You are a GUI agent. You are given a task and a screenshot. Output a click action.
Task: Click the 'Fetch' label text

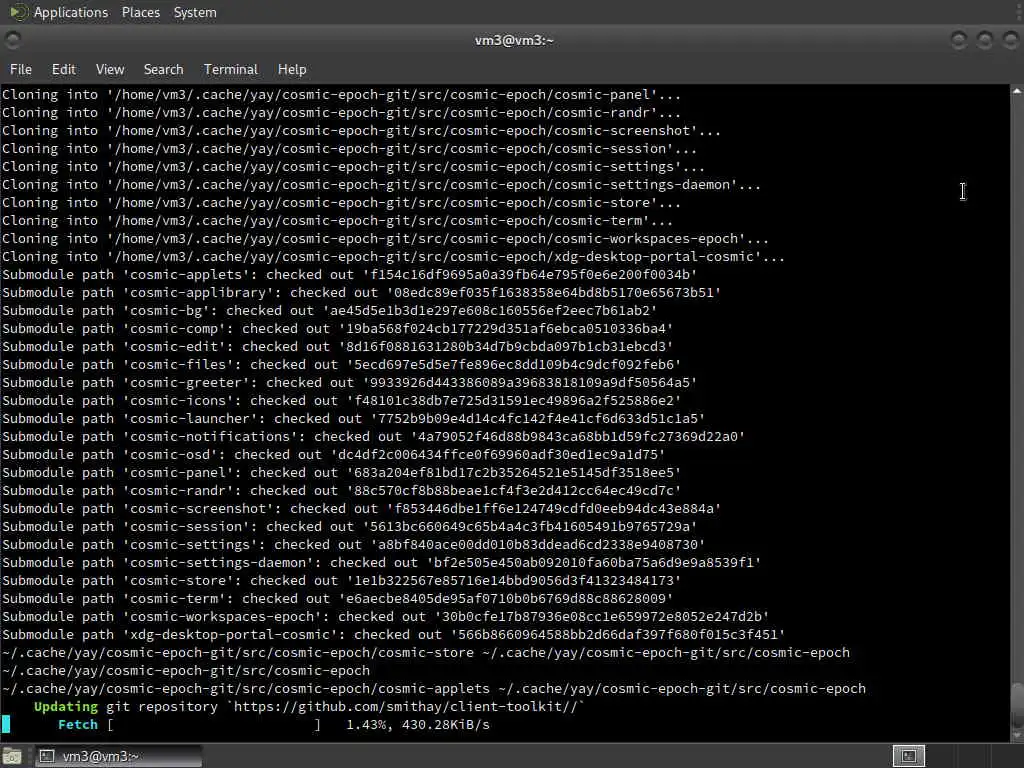78,724
